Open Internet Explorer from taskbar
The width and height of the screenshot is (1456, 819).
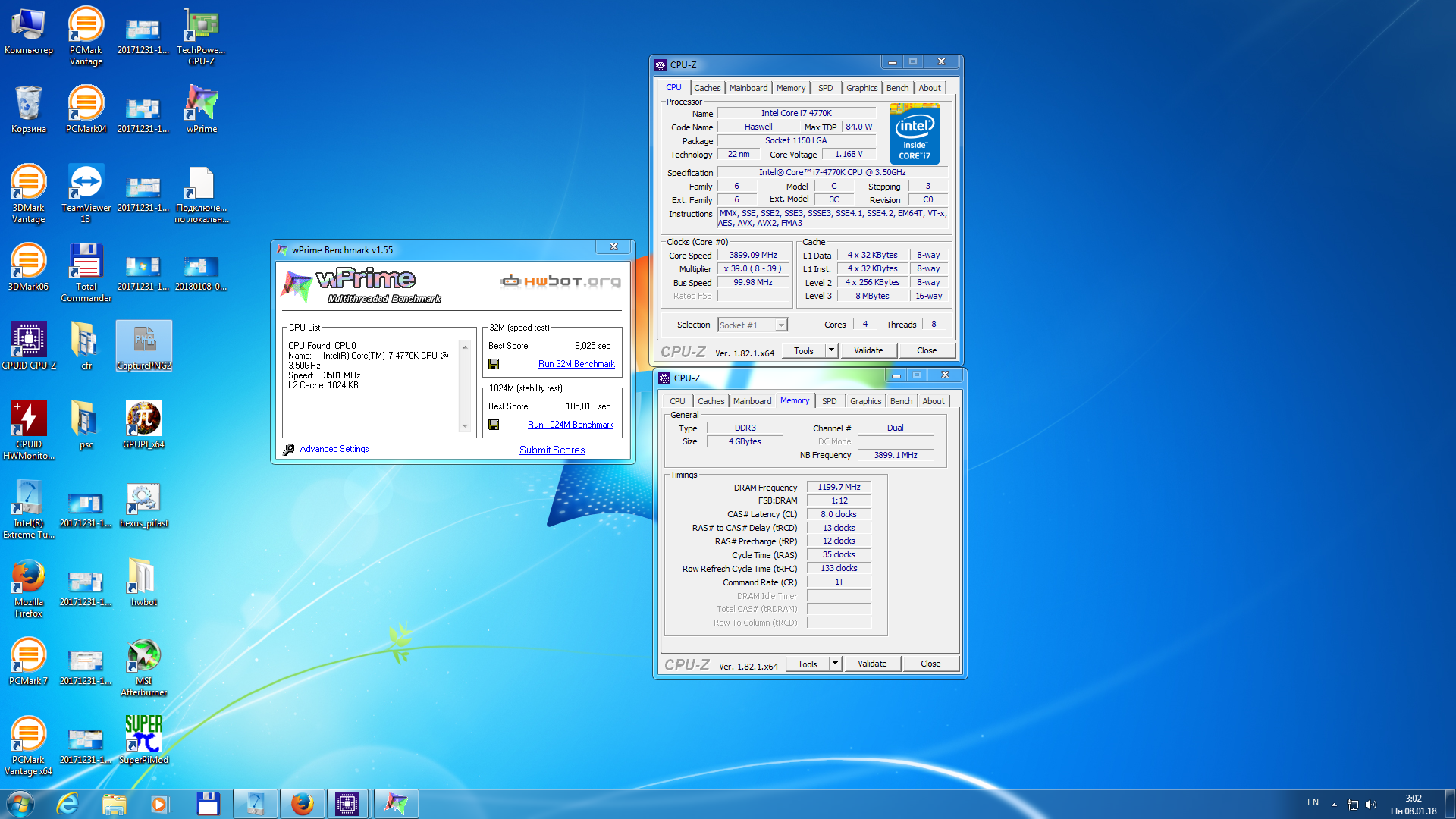click(67, 804)
